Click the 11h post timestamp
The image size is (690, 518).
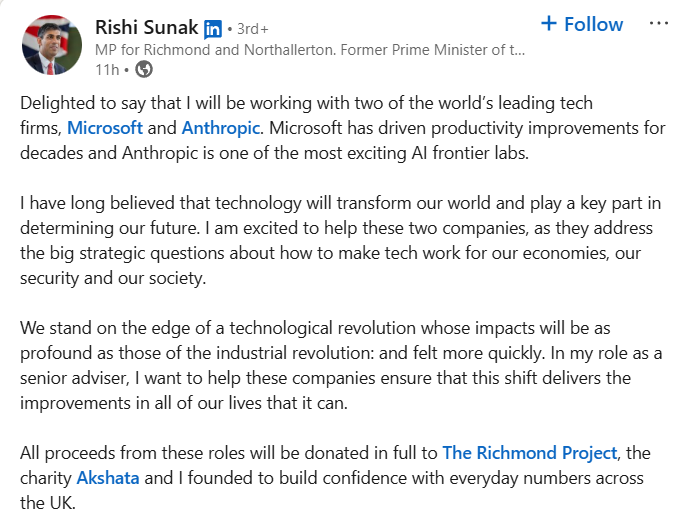(x=107, y=69)
